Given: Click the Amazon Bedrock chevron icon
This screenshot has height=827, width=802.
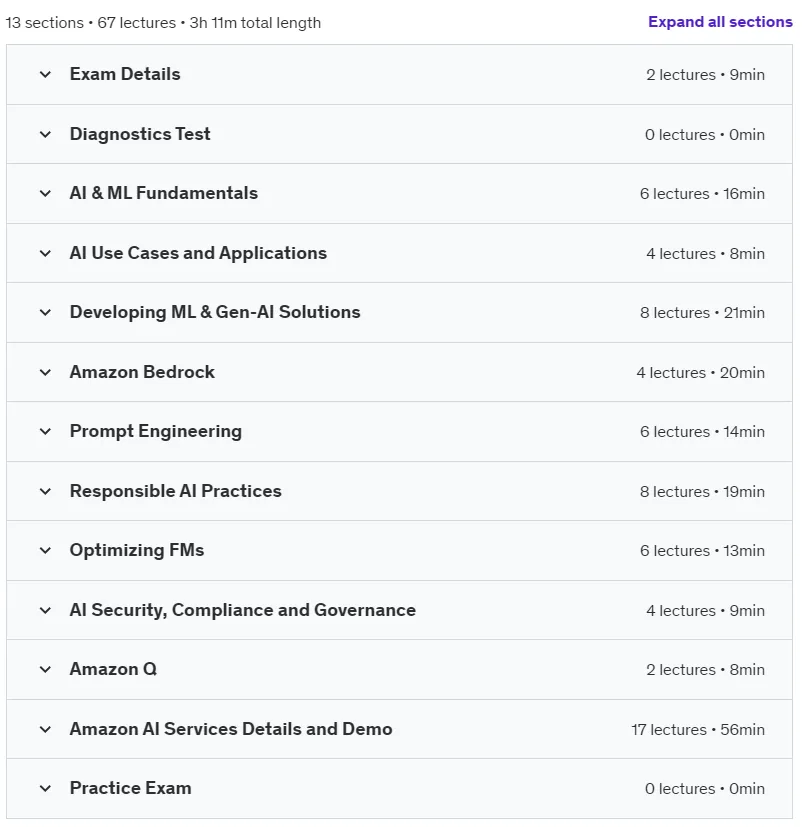Looking at the screenshot, I should click(x=45, y=372).
